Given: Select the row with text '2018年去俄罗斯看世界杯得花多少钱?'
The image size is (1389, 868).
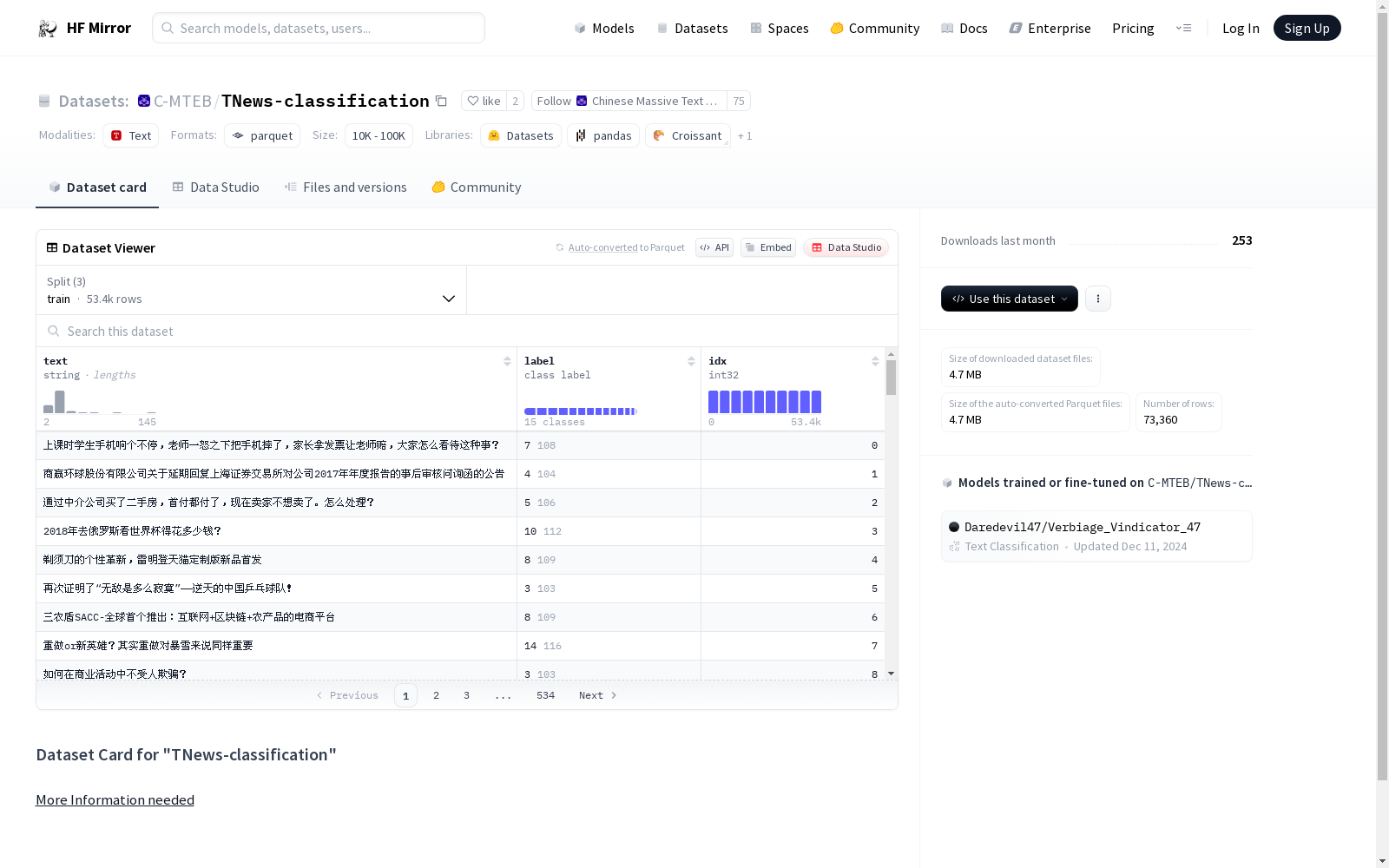Looking at the screenshot, I should point(460,531).
